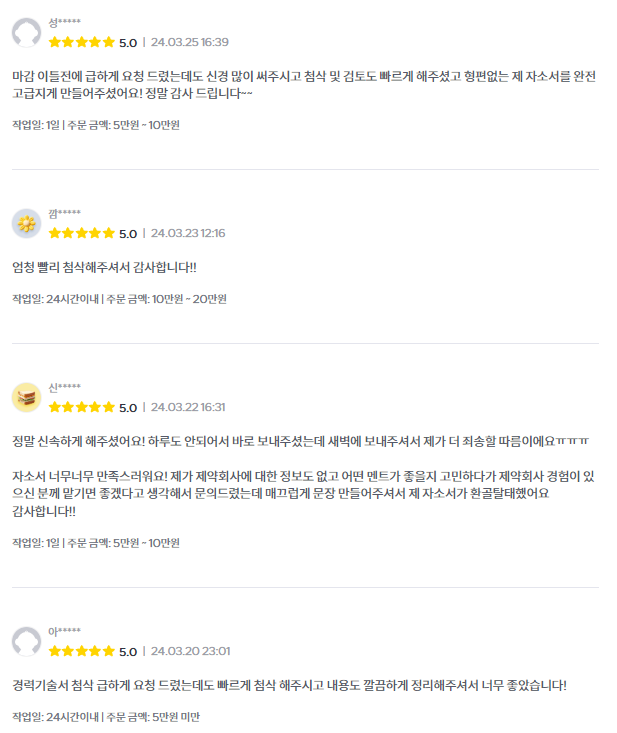Click the default avatar of reviewer 성*****
The image size is (617, 733).
pos(26,33)
